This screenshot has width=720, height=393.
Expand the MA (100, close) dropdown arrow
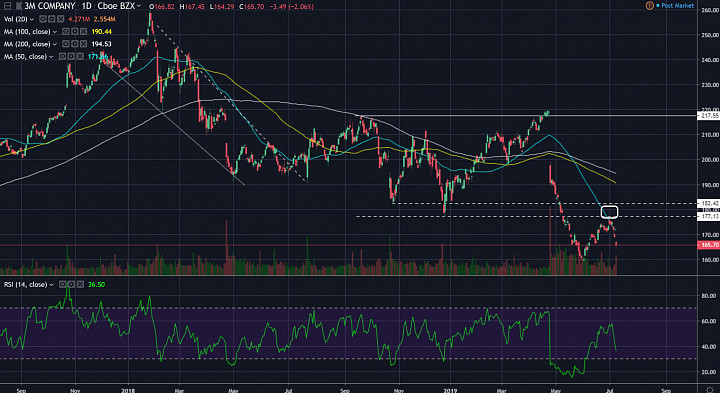[x=55, y=32]
